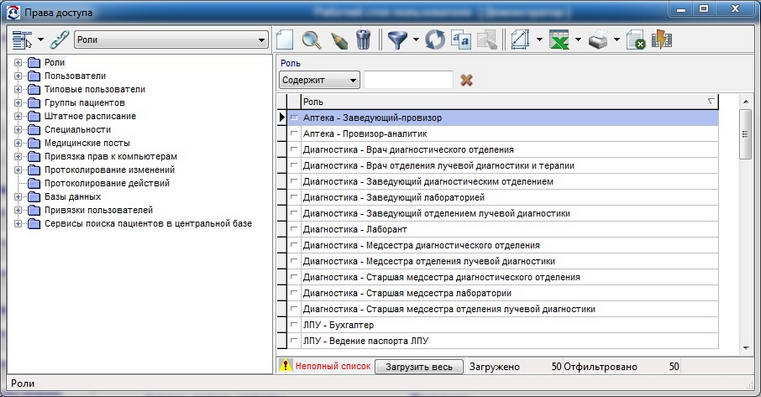Open the tree view mode dropdown arrow
Image resolution: width=761 pixels, height=397 pixels.
41,40
